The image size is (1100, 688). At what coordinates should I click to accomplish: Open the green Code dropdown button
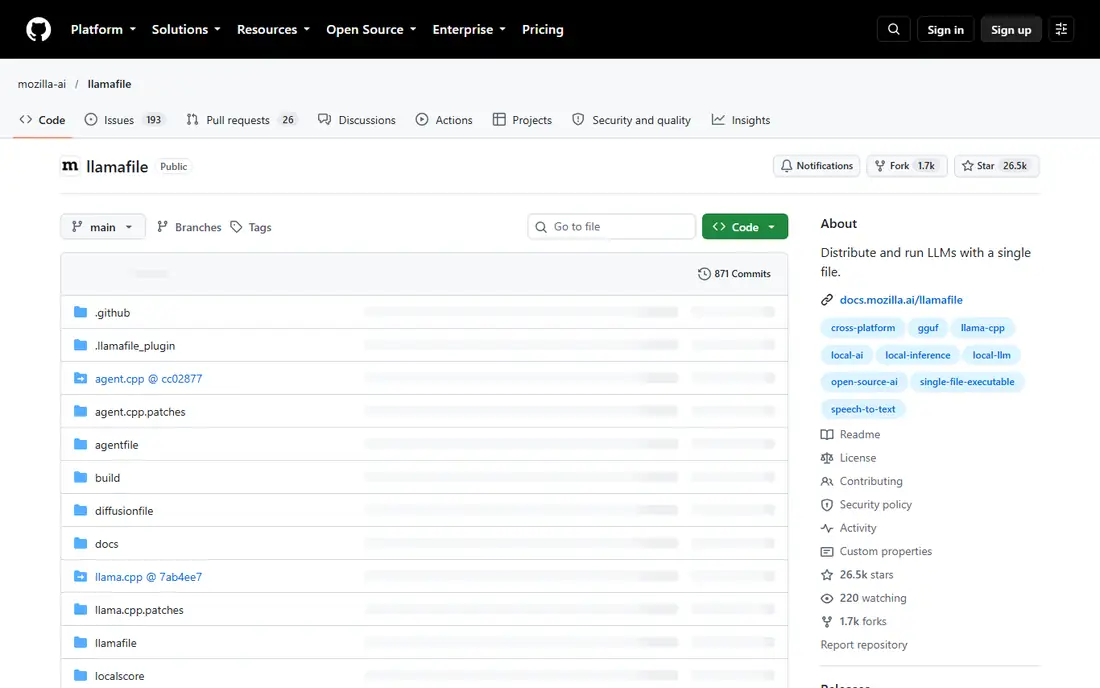pos(745,227)
